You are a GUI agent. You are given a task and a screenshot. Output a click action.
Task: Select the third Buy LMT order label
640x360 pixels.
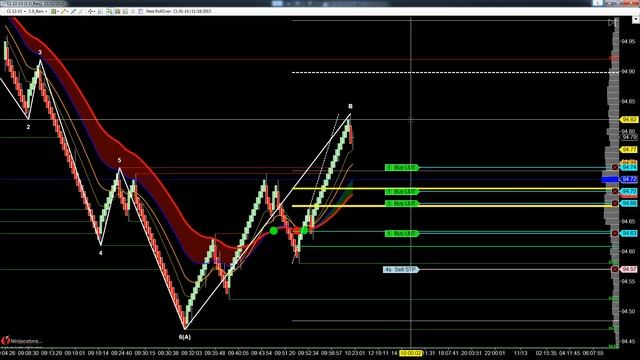tap(402, 203)
